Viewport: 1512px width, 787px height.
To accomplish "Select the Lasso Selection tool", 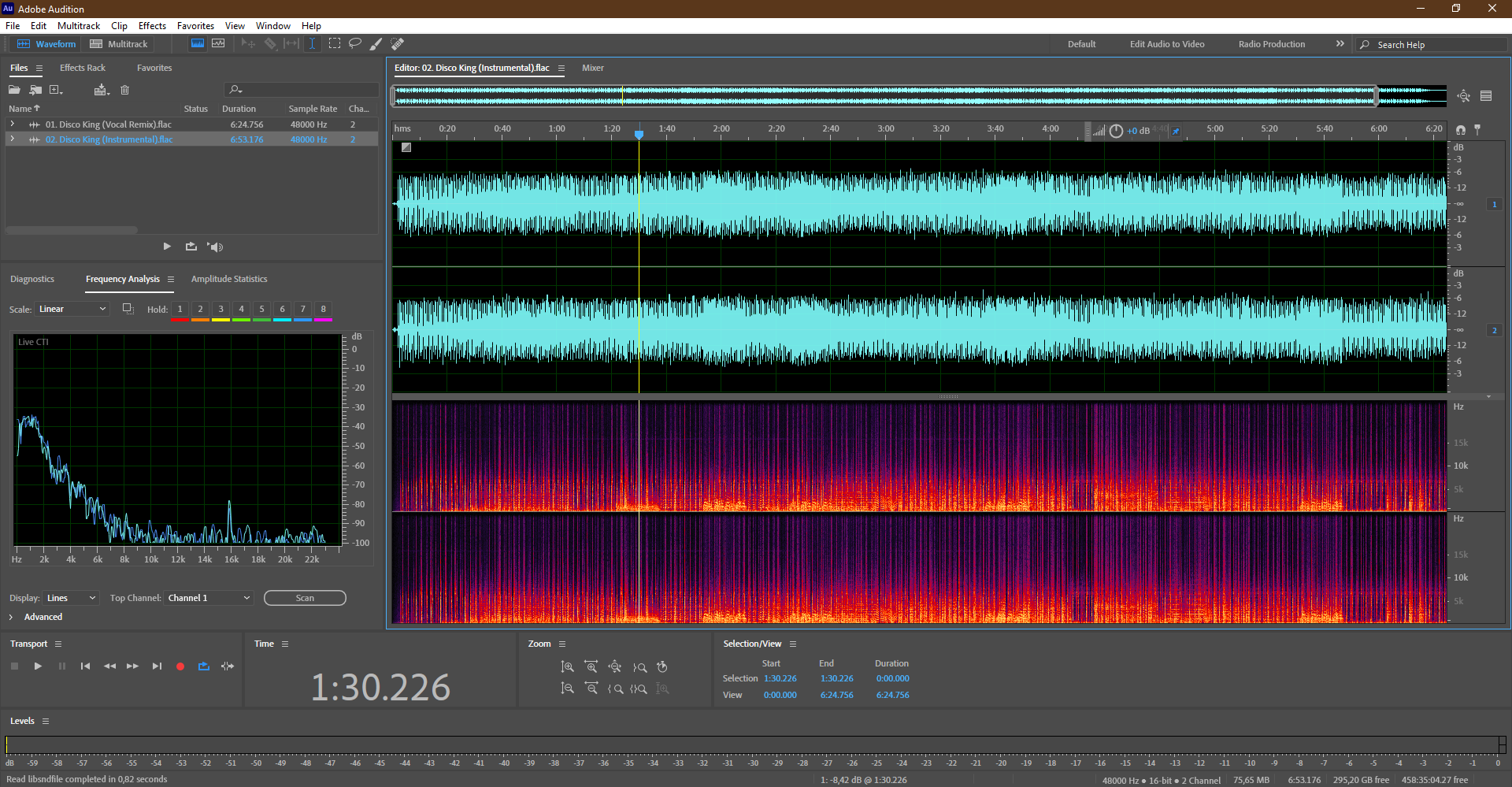I will point(355,44).
